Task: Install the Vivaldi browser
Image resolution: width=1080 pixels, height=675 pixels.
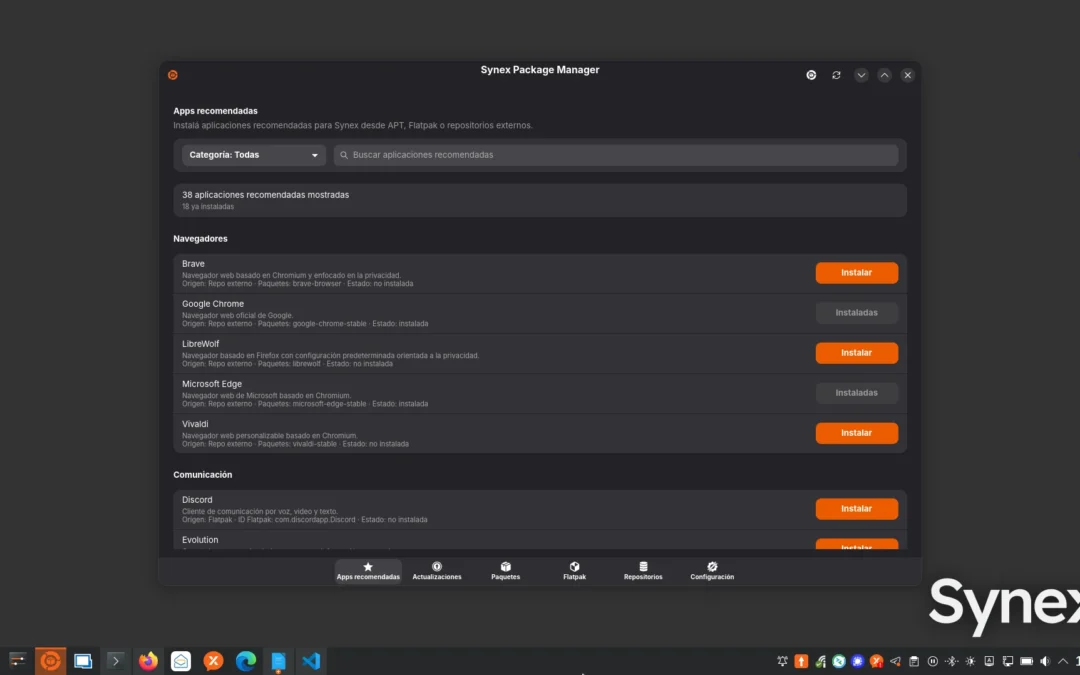Action: tap(857, 433)
